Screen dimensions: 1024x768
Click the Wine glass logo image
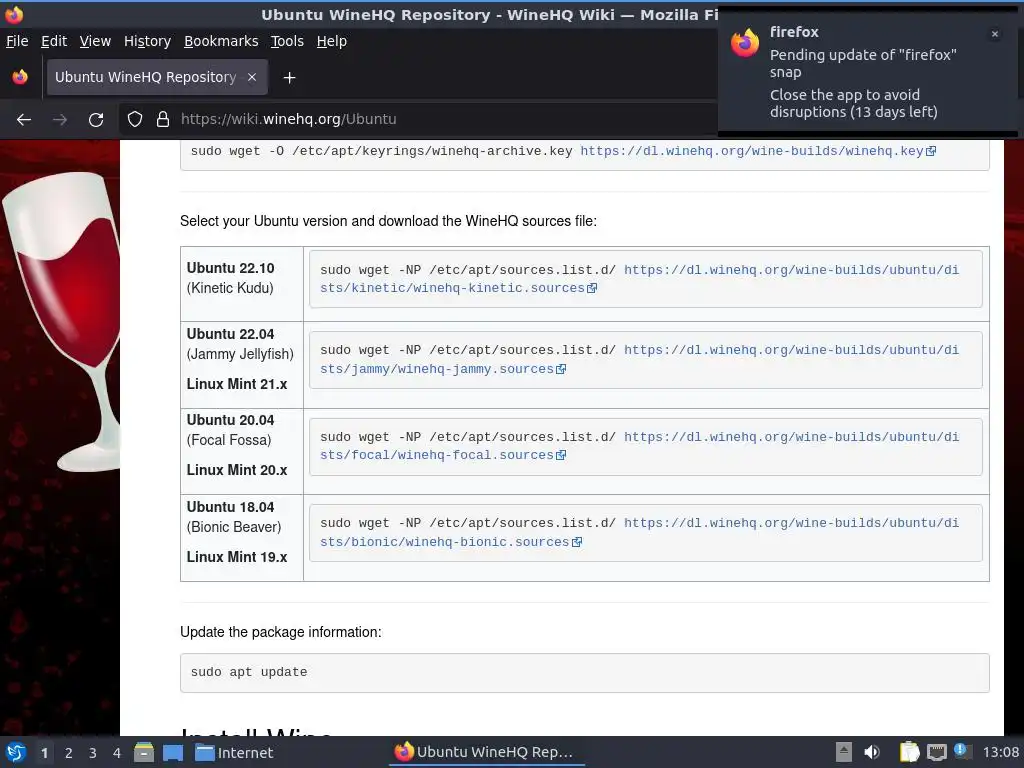[x=62, y=321]
